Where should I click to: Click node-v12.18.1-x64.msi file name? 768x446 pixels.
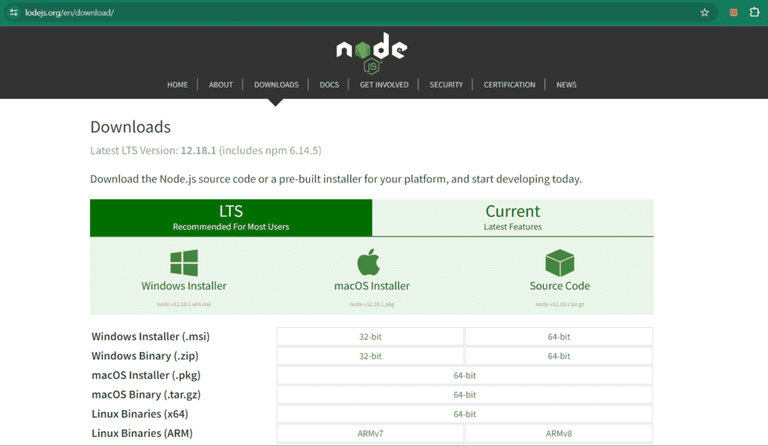tap(184, 304)
